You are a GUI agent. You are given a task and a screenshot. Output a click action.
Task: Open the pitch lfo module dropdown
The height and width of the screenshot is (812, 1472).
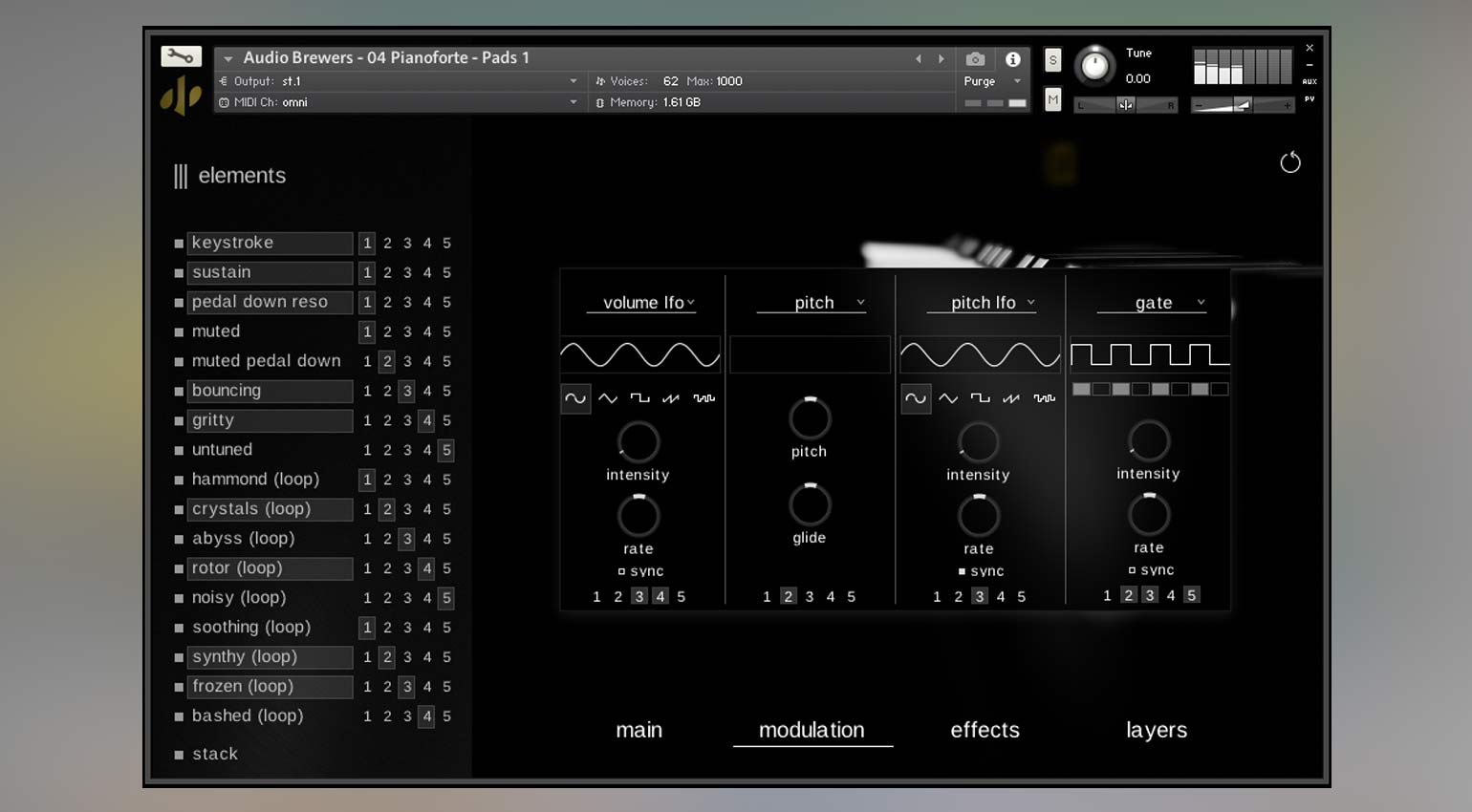982,303
